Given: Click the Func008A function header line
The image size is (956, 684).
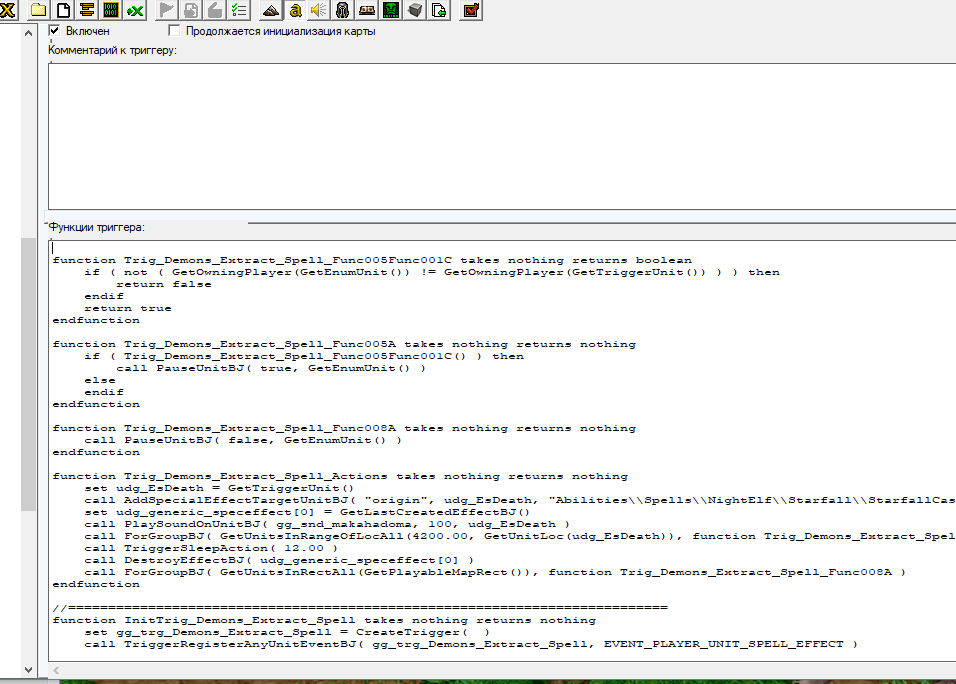Looking at the screenshot, I should tap(344, 429).
